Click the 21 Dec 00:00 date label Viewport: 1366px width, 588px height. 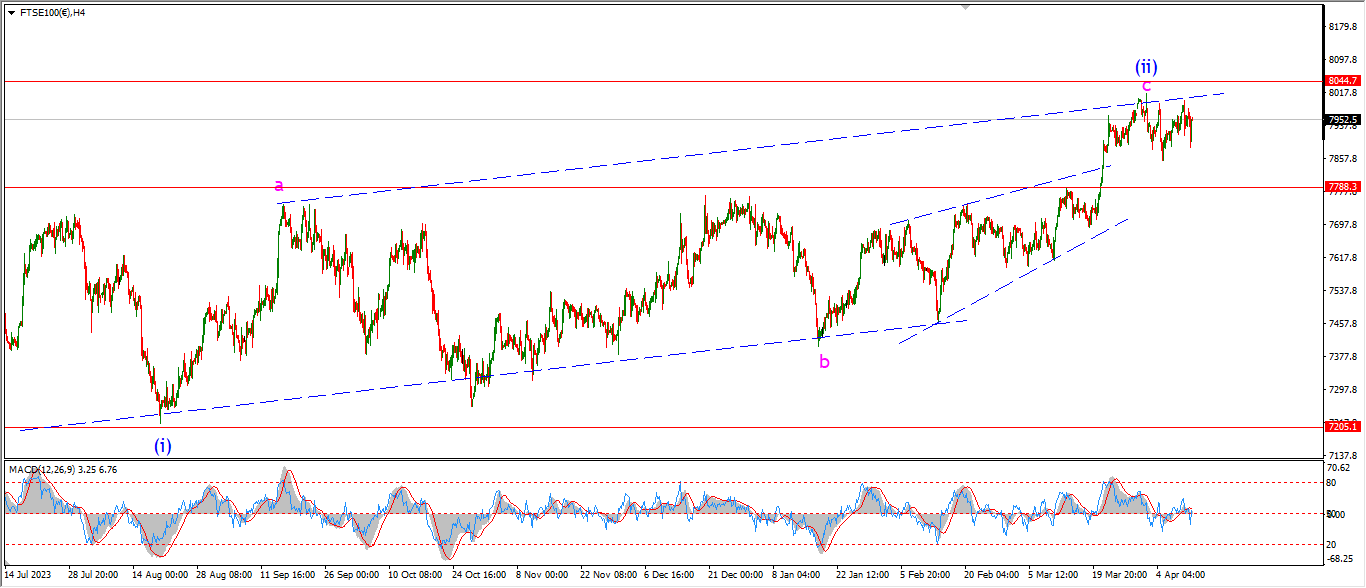(x=735, y=576)
